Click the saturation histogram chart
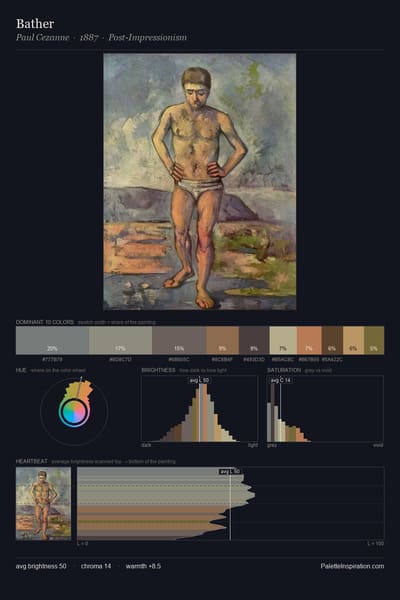This screenshot has width=400, height=600. click(325, 409)
